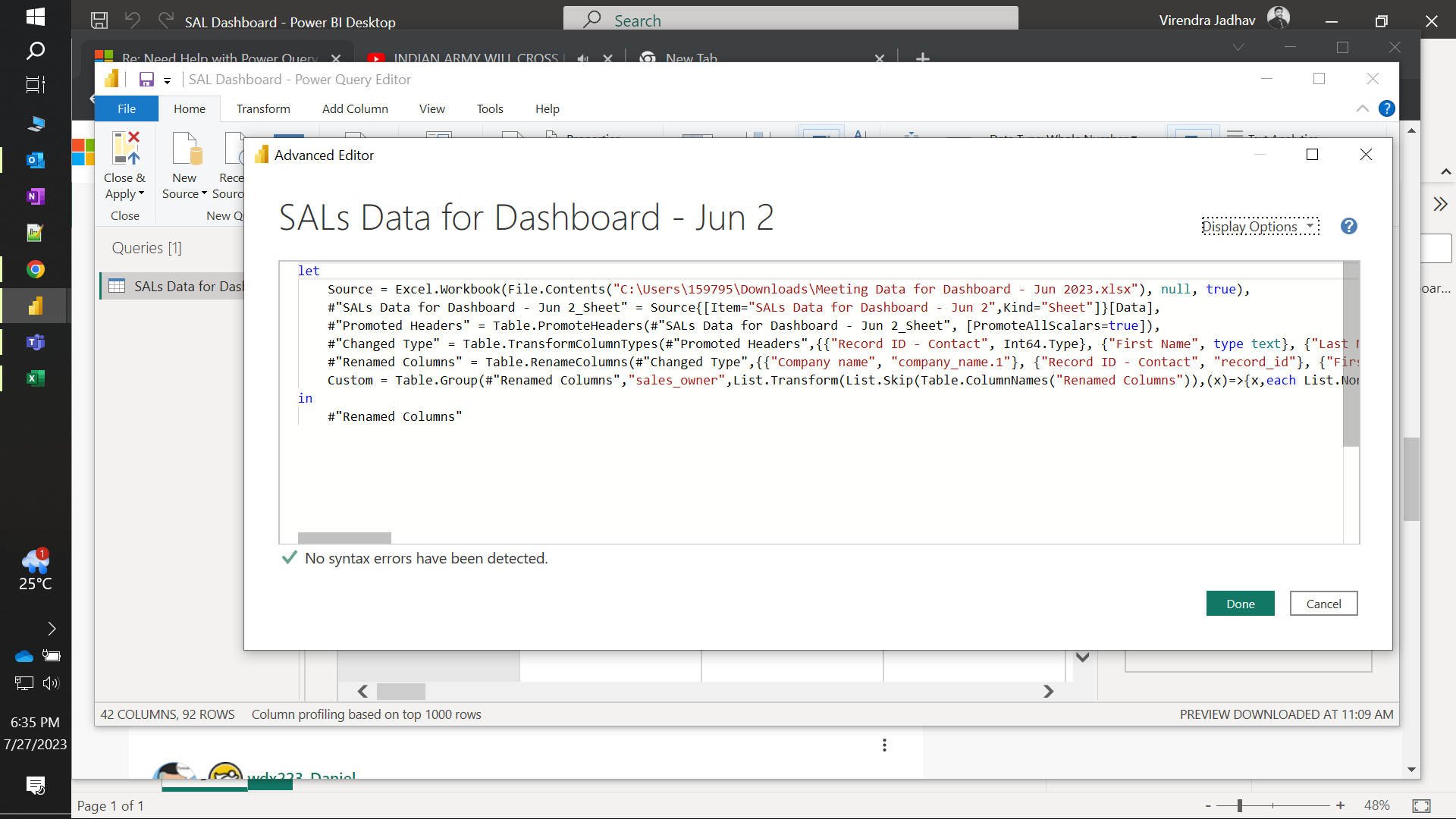Image resolution: width=1456 pixels, height=819 pixels.
Task: Open a new browser tab
Action: pyautogui.click(x=922, y=58)
